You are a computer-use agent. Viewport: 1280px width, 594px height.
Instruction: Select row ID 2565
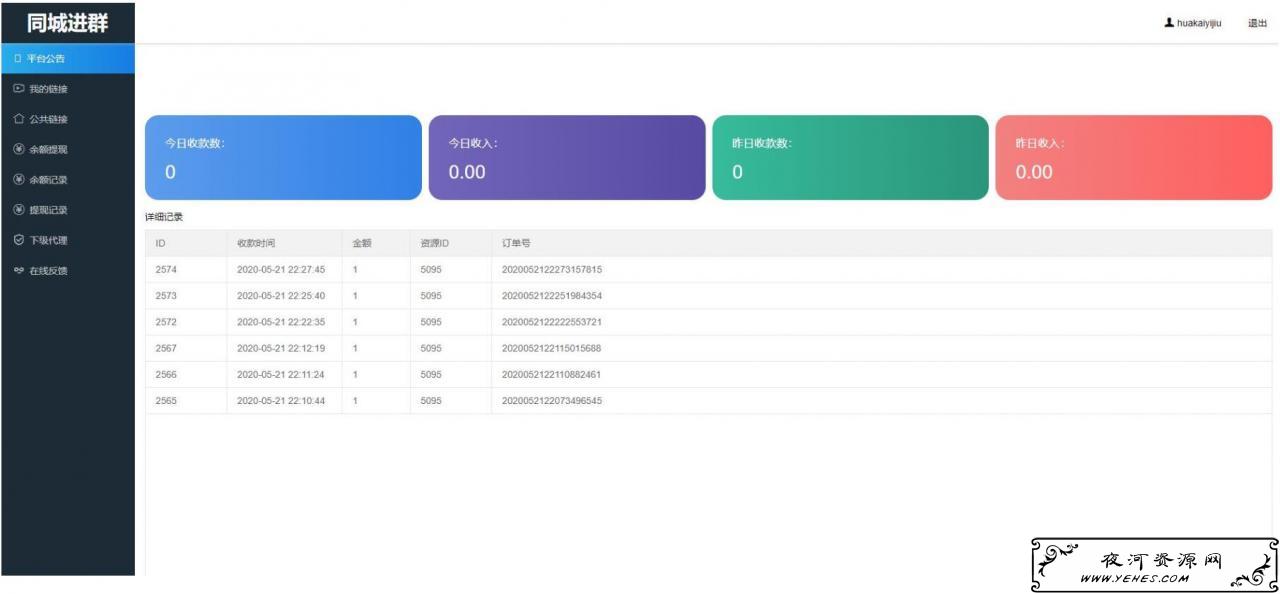tap(708, 400)
